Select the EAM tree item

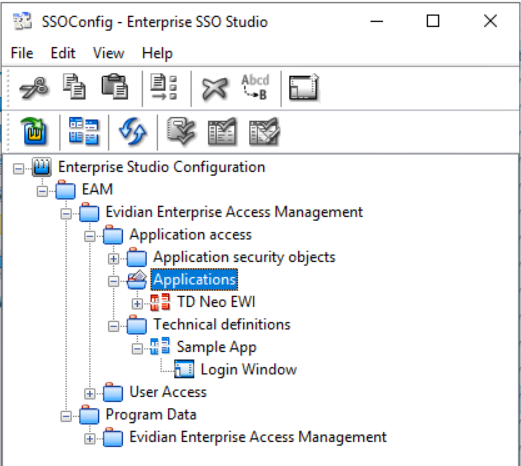[97, 189]
